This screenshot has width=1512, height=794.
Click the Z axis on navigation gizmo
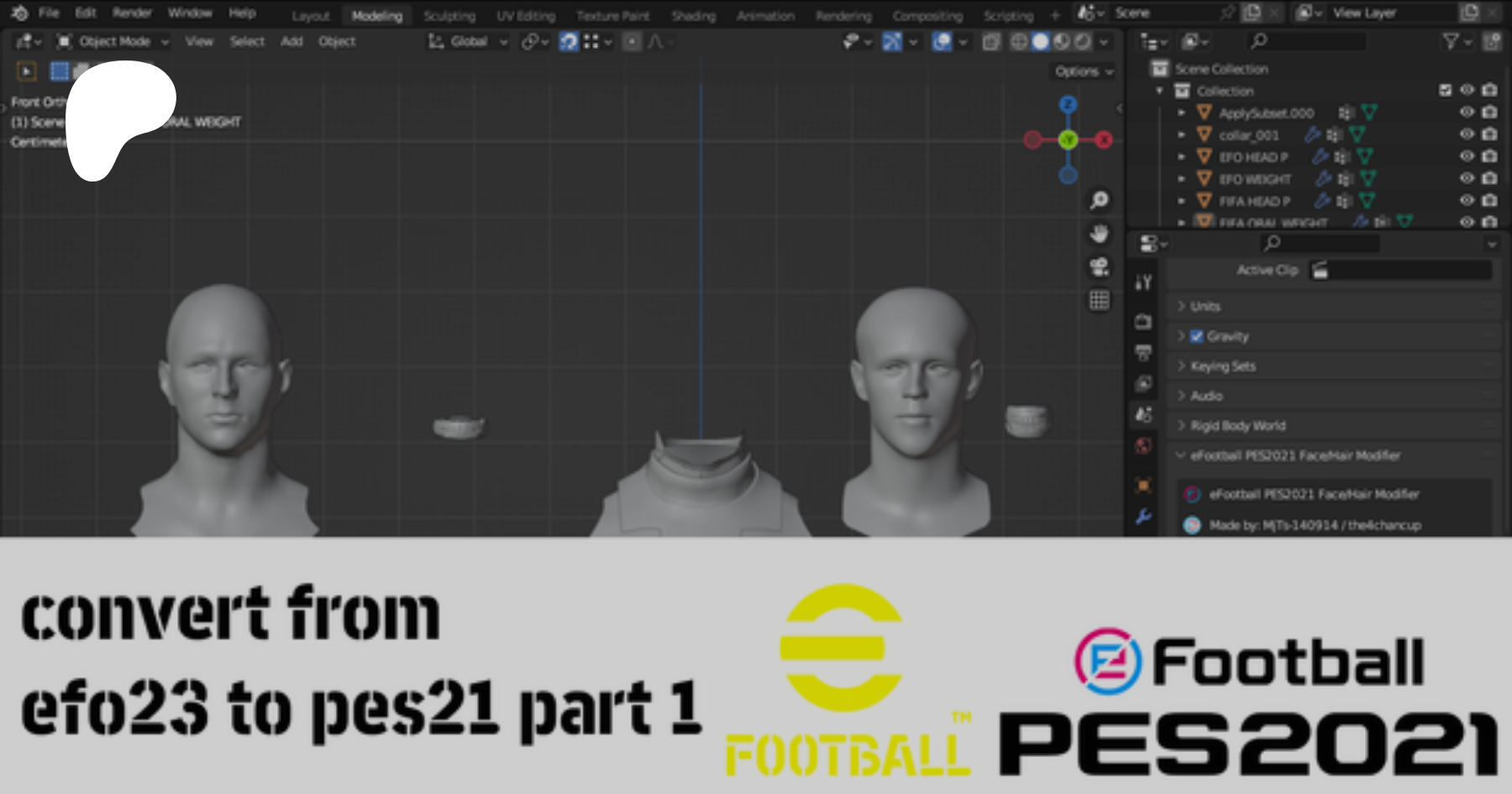point(1068,104)
